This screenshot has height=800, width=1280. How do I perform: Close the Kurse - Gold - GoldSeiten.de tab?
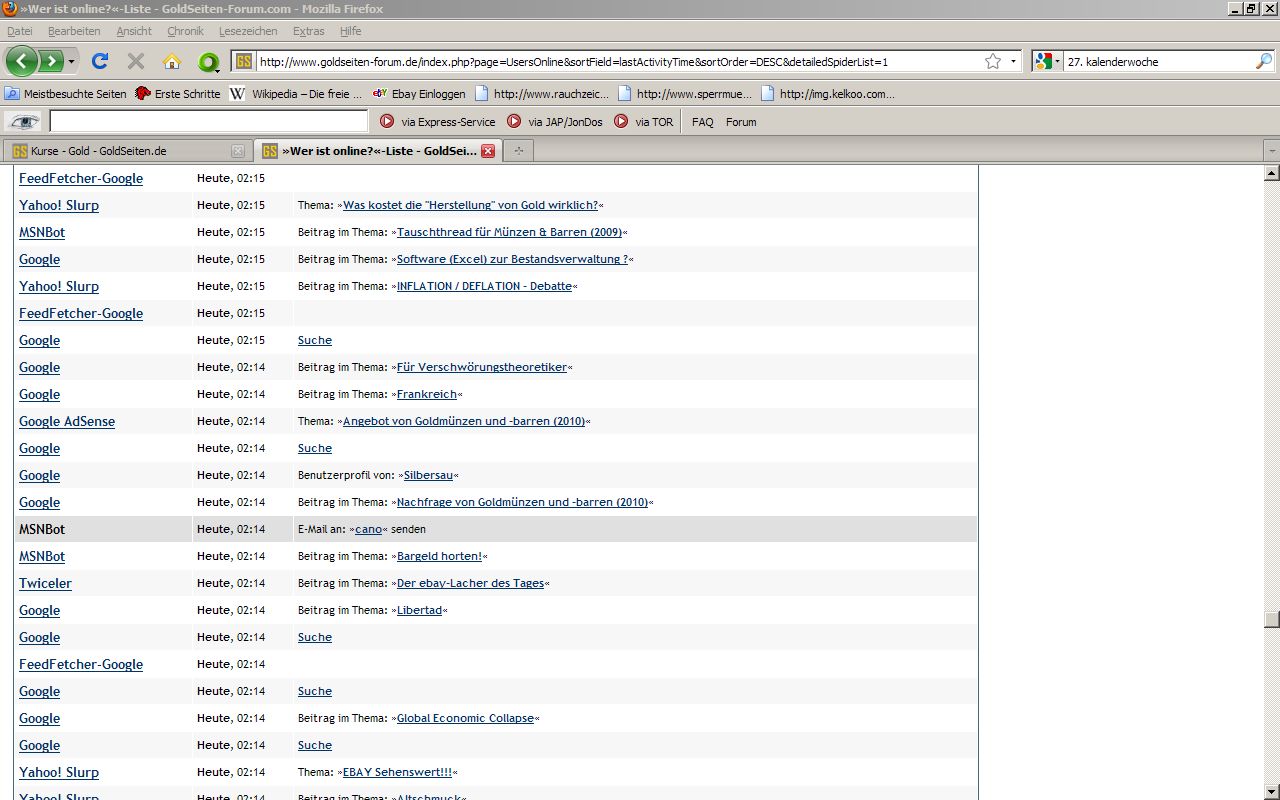pos(237,151)
